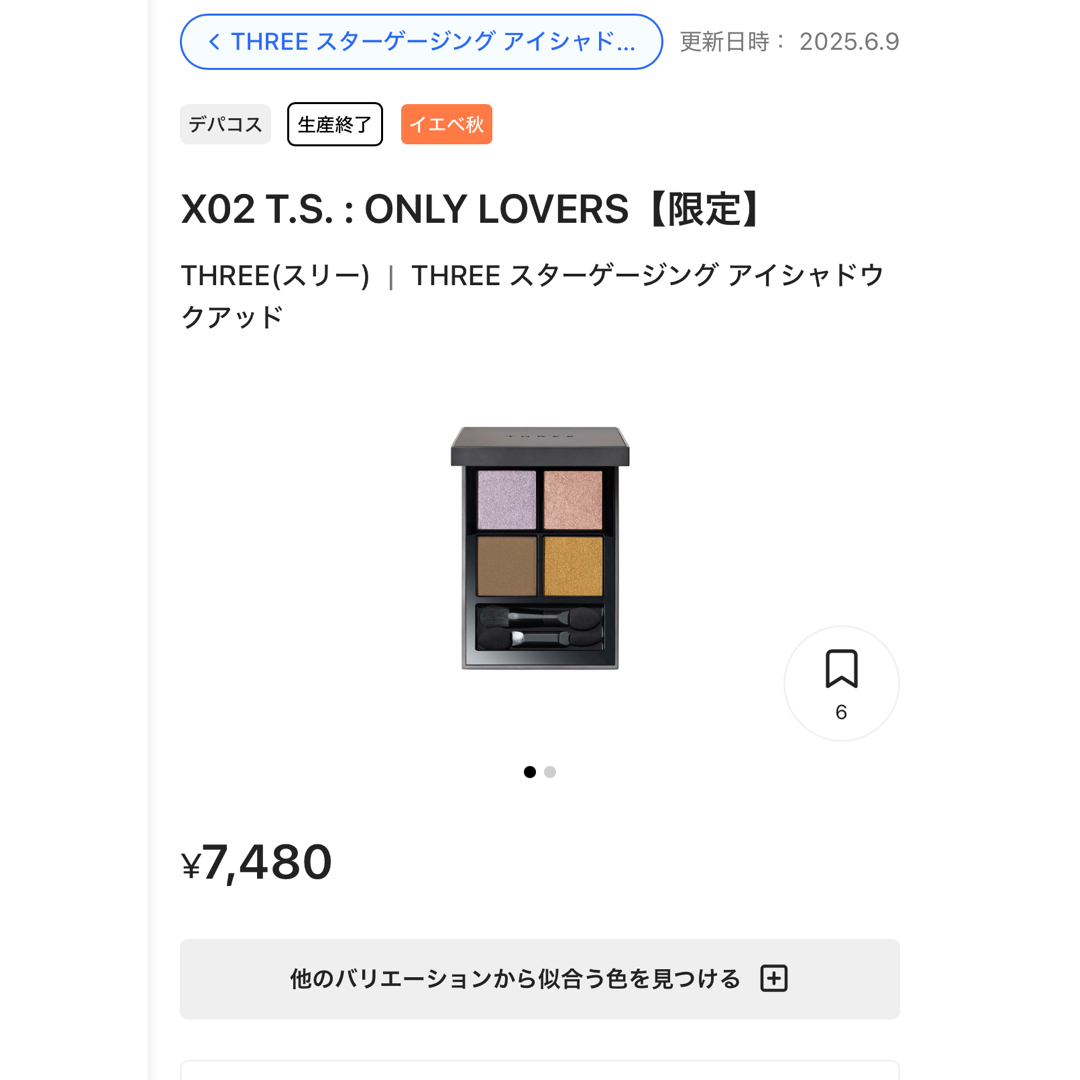Viewport: 1080px width, 1080px height.
Task: Select the 生産終了 tag
Action: [335, 124]
